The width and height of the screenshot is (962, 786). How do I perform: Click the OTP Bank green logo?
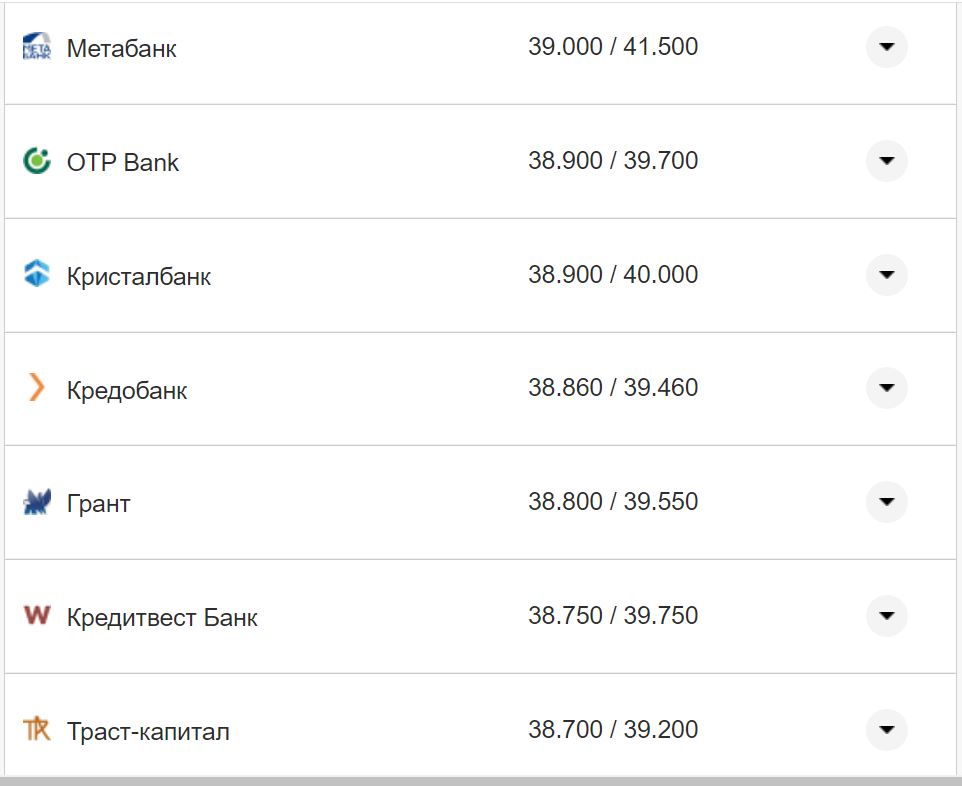(36, 161)
